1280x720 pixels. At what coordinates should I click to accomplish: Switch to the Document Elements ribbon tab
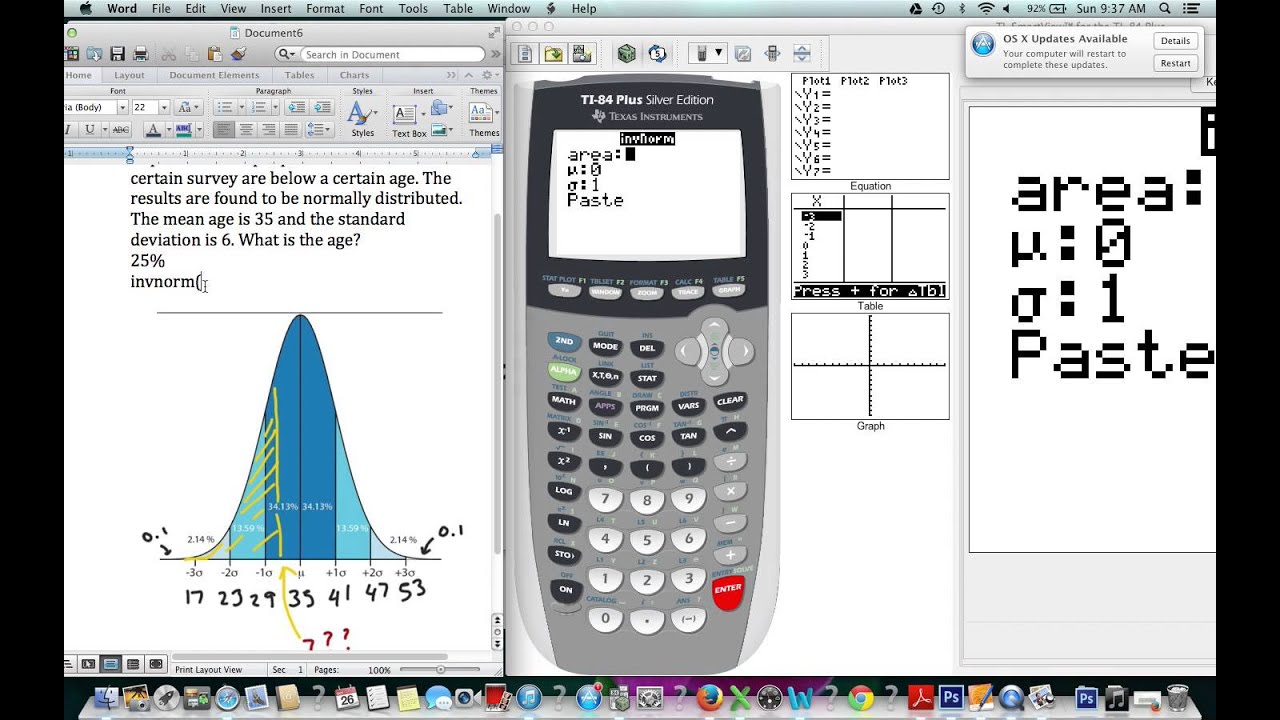214,75
